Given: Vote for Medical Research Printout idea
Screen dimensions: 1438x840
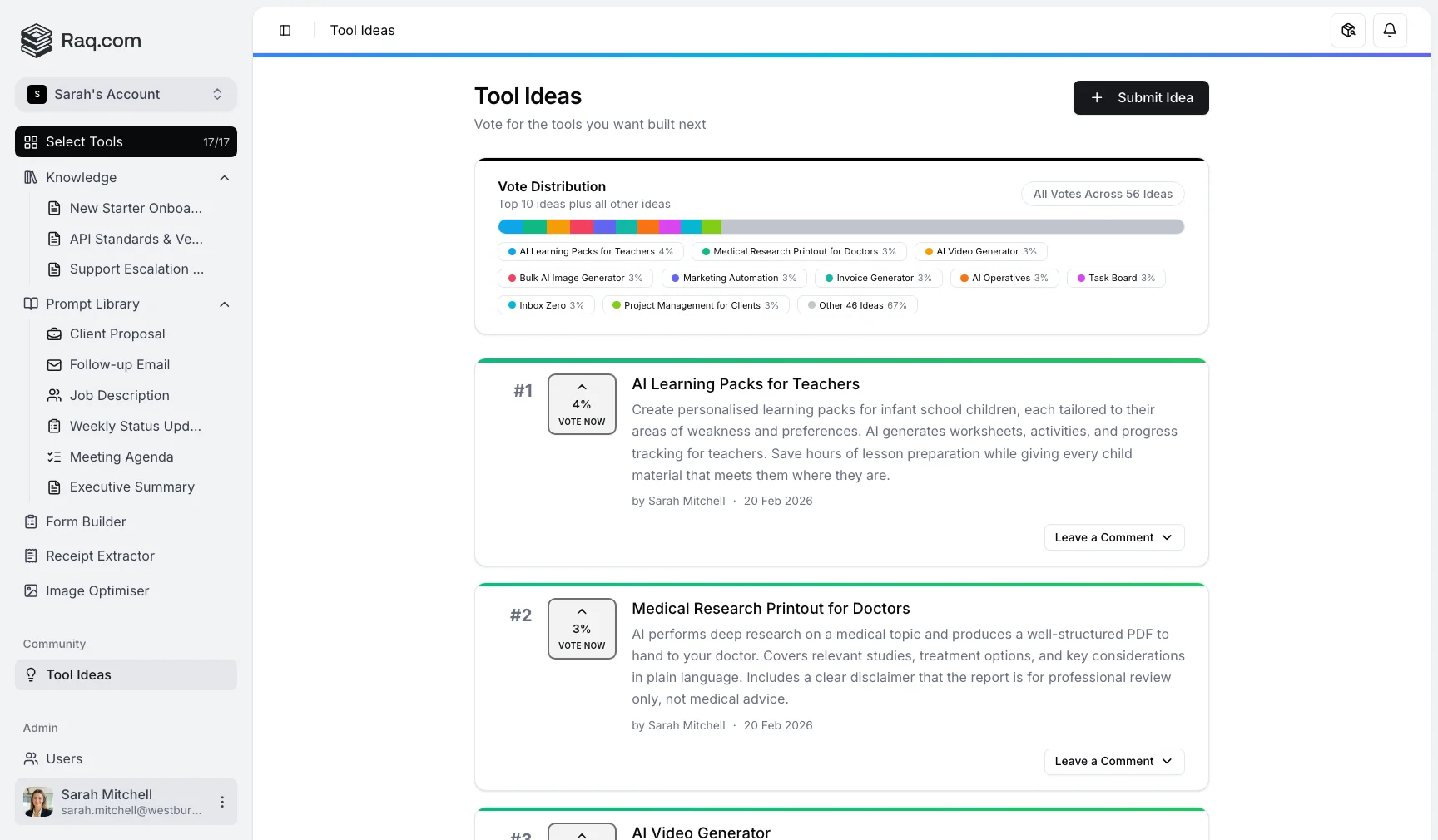Looking at the screenshot, I should (582, 629).
